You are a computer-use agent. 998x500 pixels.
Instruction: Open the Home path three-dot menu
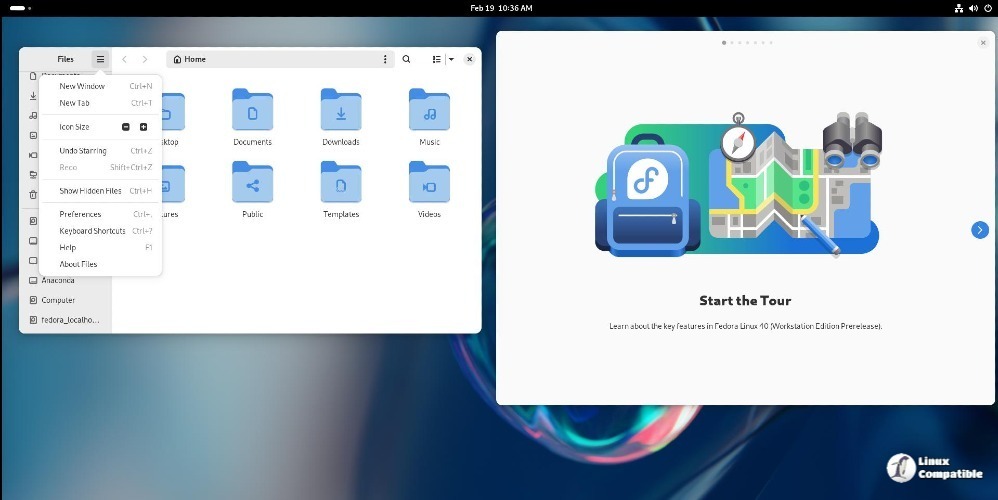[385, 59]
